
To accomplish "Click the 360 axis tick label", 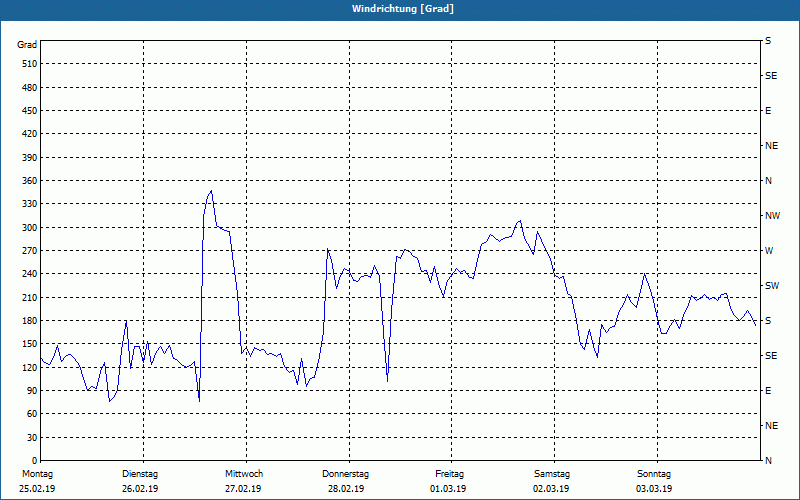I will tap(29, 181).
